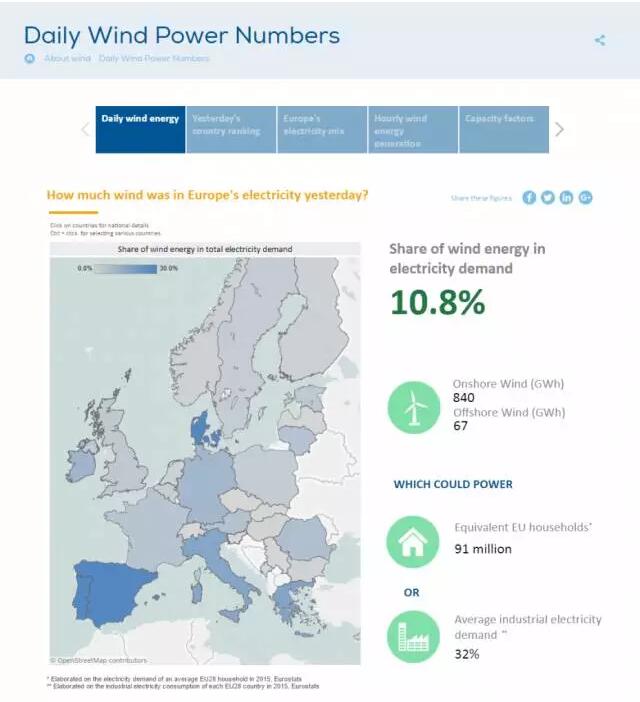Click the share icon in page header
Image resolution: width=640 pixels, height=702 pixels.
[x=600, y=40]
